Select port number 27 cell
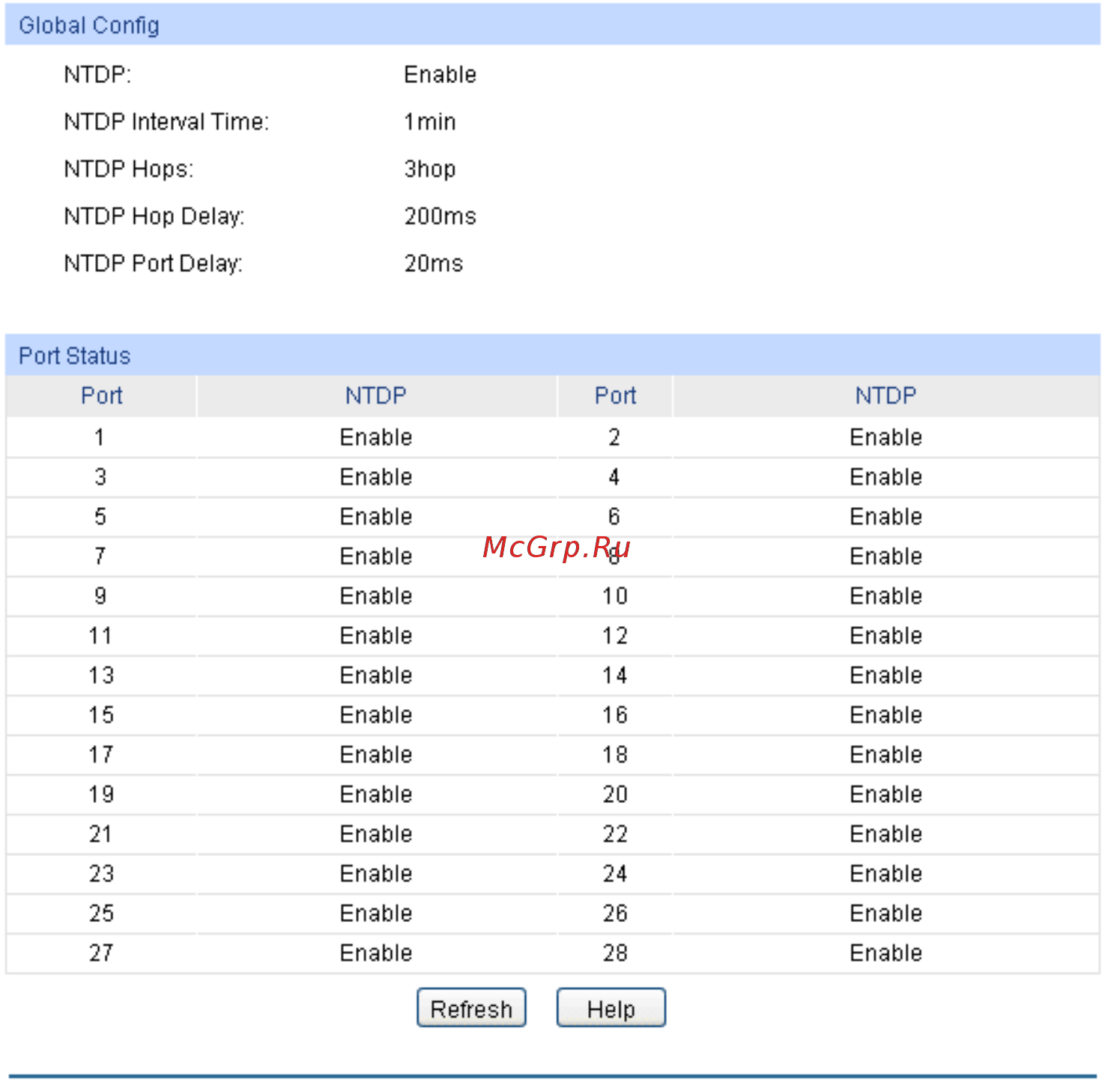The image size is (1105, 1092). tap(101, 953)
